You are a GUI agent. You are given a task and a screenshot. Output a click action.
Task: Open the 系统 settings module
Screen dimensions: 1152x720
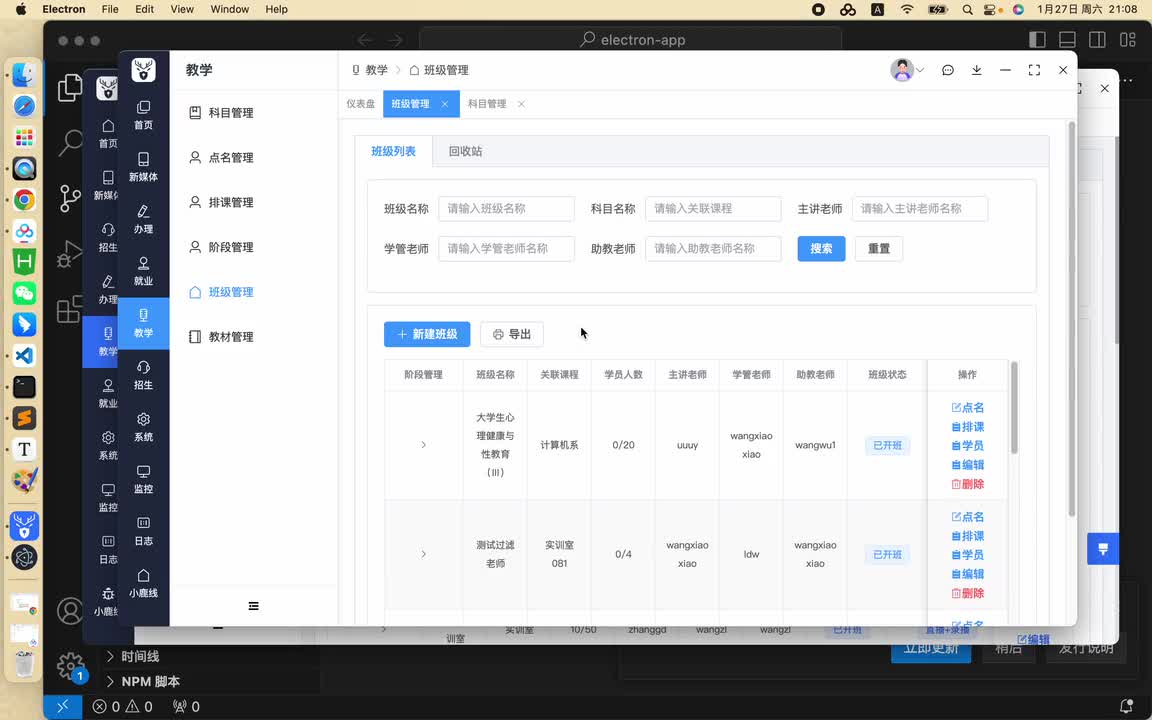(143, 428)
